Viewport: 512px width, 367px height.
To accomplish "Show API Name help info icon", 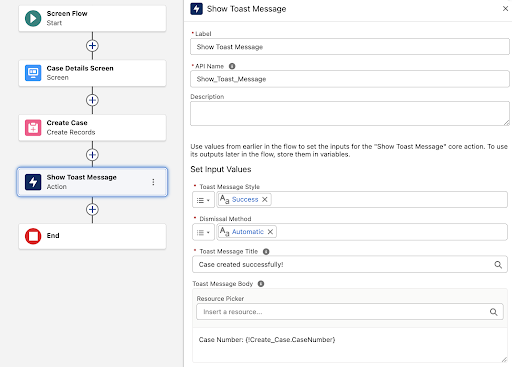I will point(232,66).
